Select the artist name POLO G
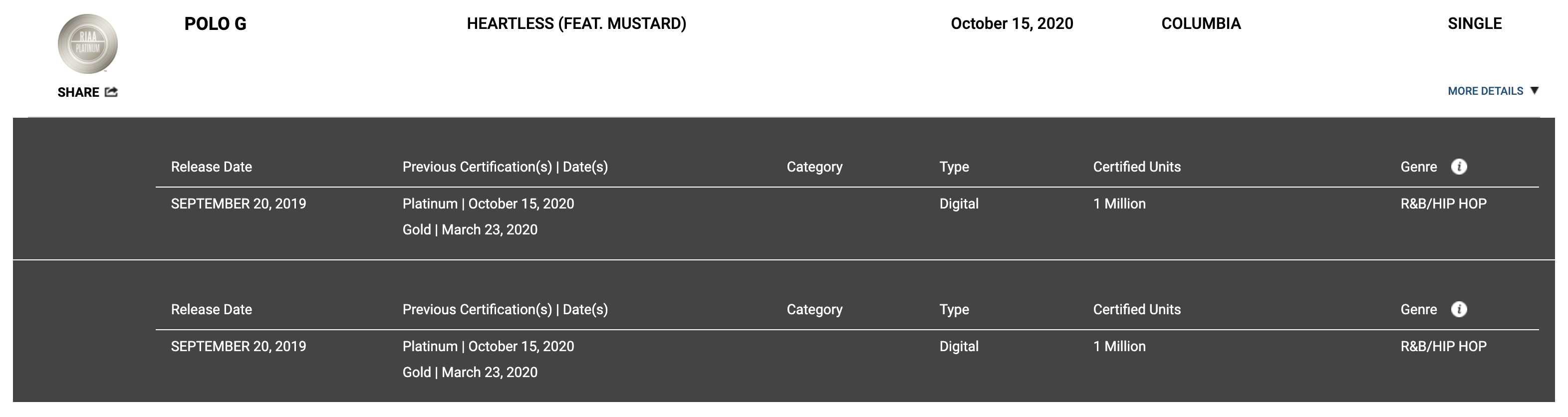 tap(216, 24)
